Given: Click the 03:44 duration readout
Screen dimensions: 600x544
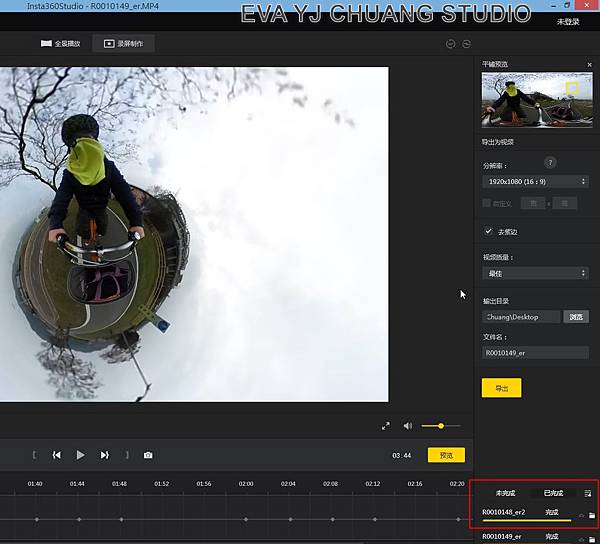Looking at the screenshot, I should coord(401,456).
